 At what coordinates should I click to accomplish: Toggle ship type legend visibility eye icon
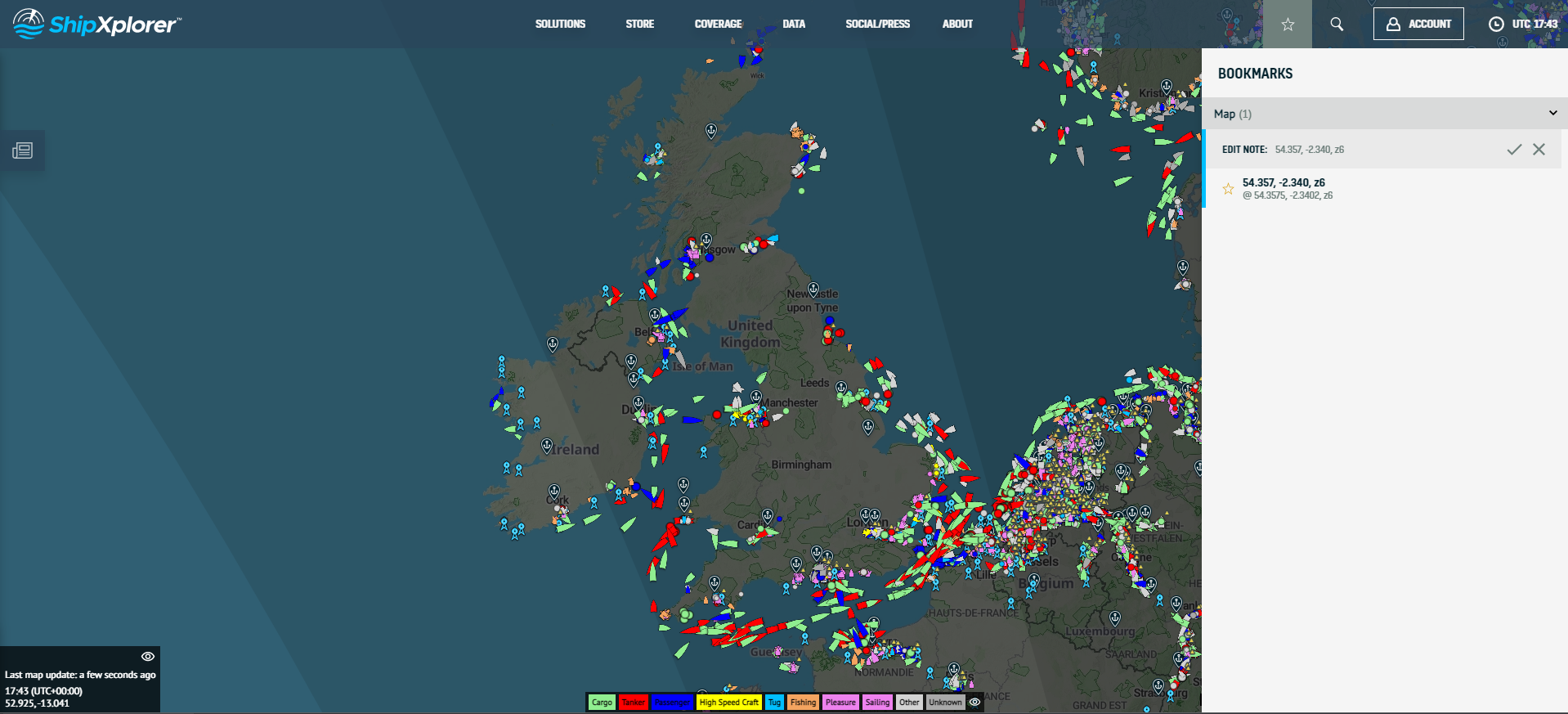[x=974, y=702]
